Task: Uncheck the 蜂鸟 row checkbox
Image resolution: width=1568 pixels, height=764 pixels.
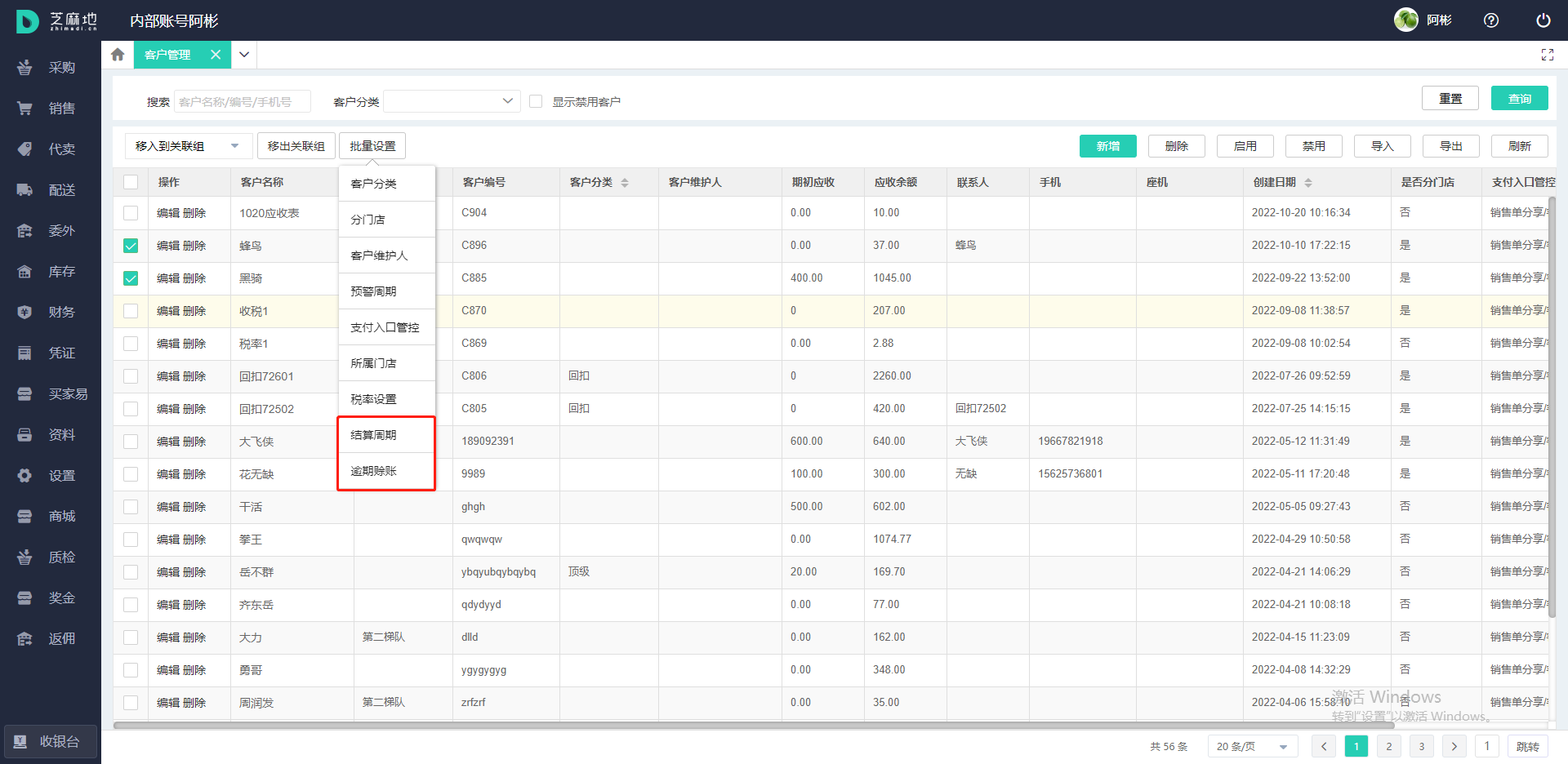Action: pos(131,246)
